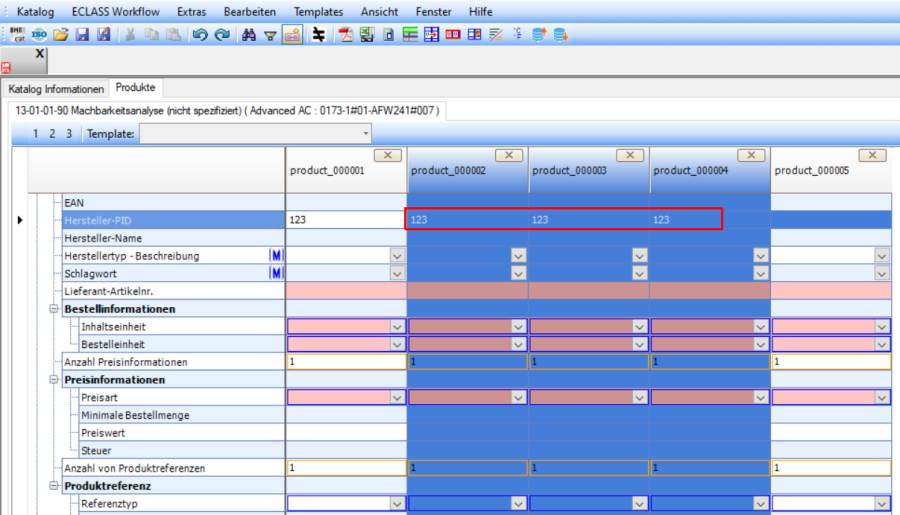Click the lines with pencil edit icon

[496, 34]
